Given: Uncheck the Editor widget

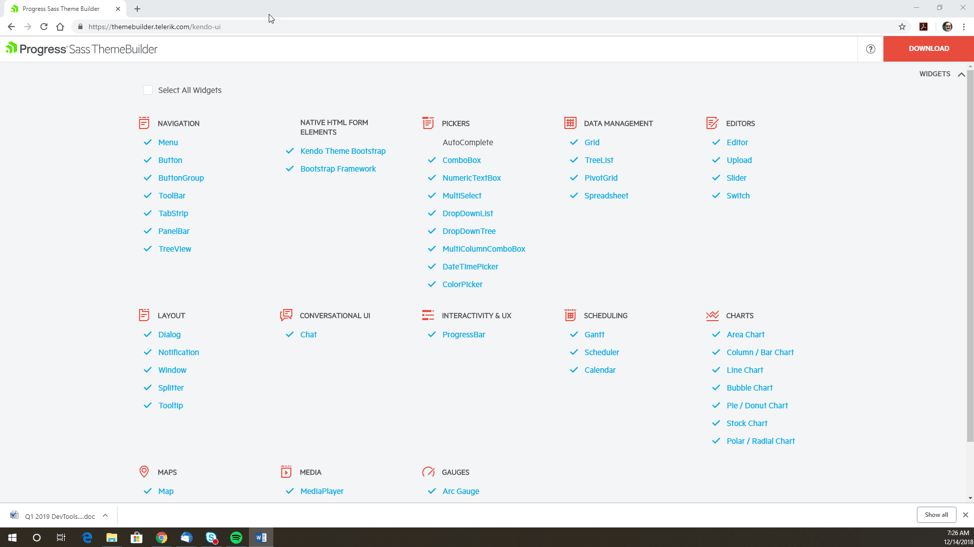Looking at the screenshot, I should 716,142.
